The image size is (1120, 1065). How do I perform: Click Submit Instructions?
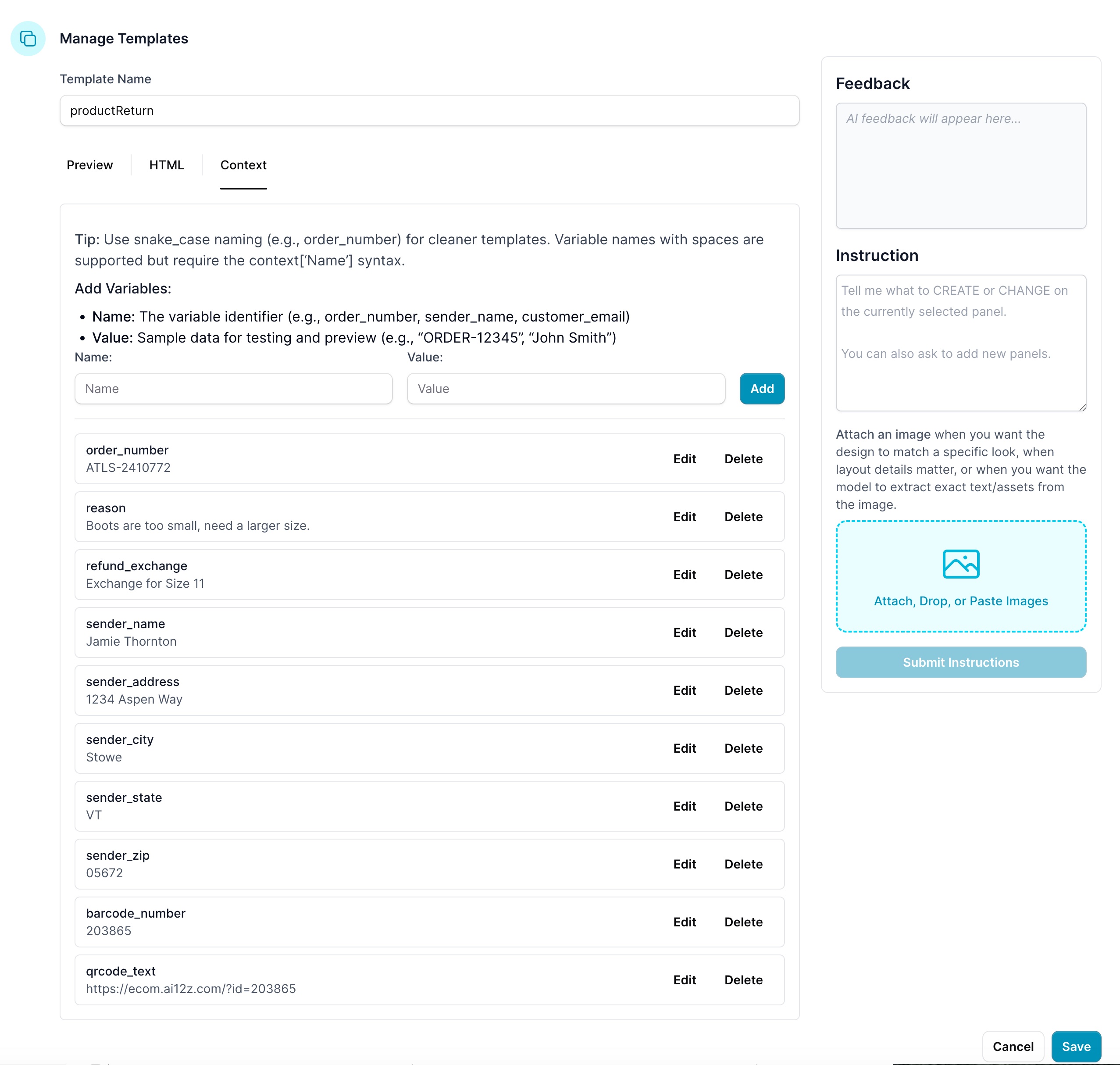960,662
